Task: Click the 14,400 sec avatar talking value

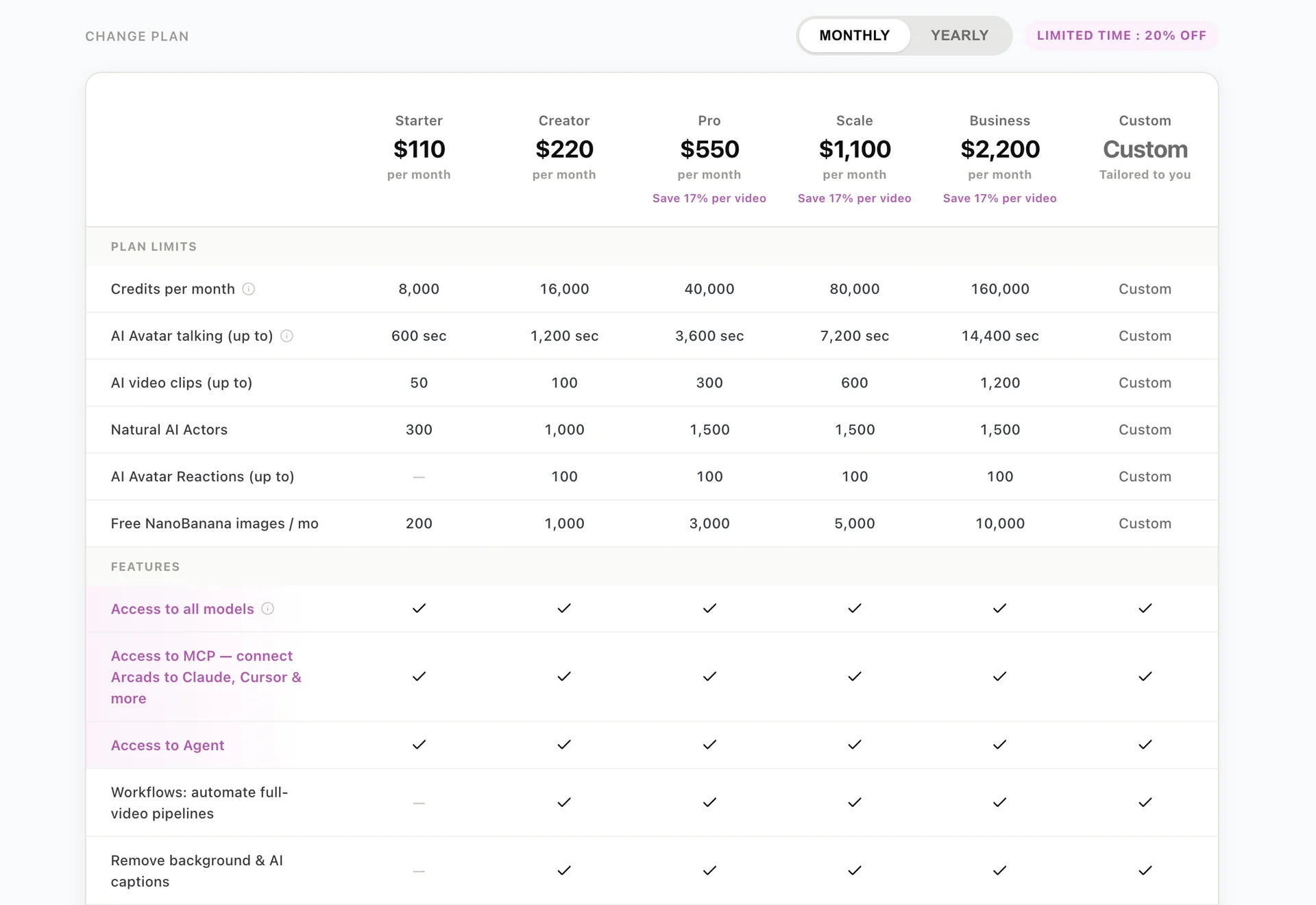Action: [x=1000, y=336]
